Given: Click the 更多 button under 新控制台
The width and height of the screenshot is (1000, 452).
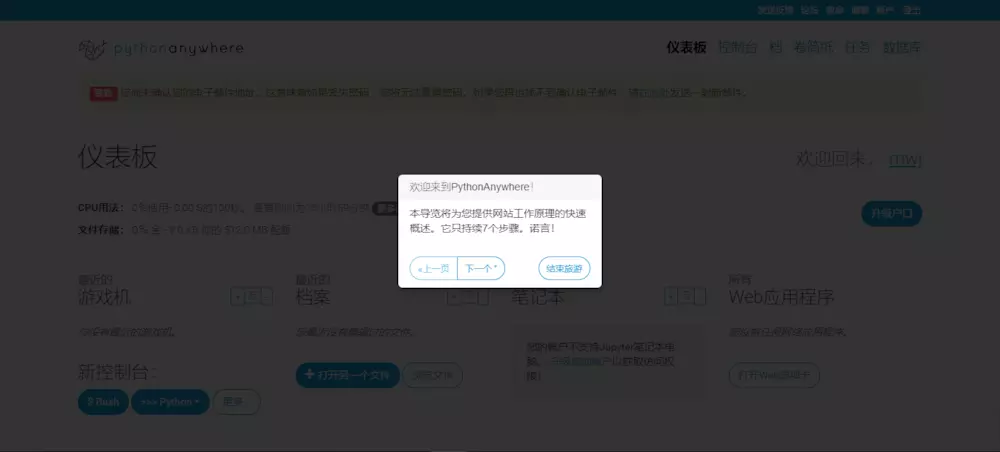Looking at the screenshot, I should [x=237, y=402].
